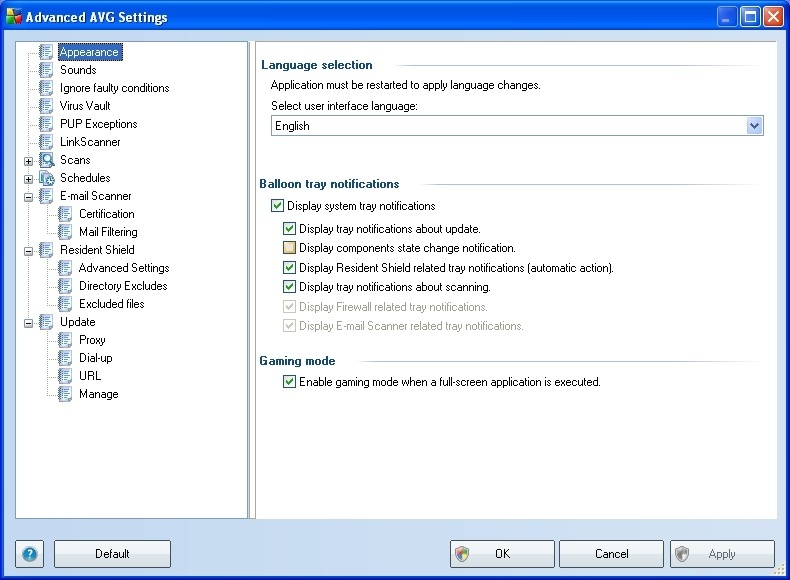
Task: Click Display Firewall related tray notifications checkbox
Action: click(x=289, y=306)
